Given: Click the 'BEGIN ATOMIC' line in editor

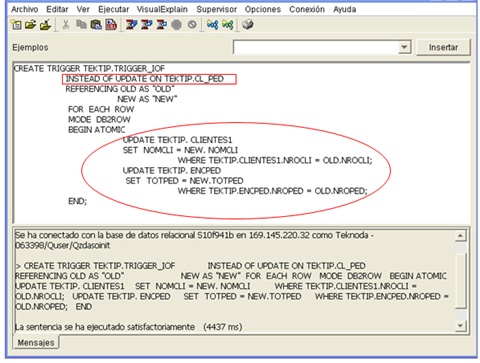Looking at the screenshot, I should click(97, 130).
